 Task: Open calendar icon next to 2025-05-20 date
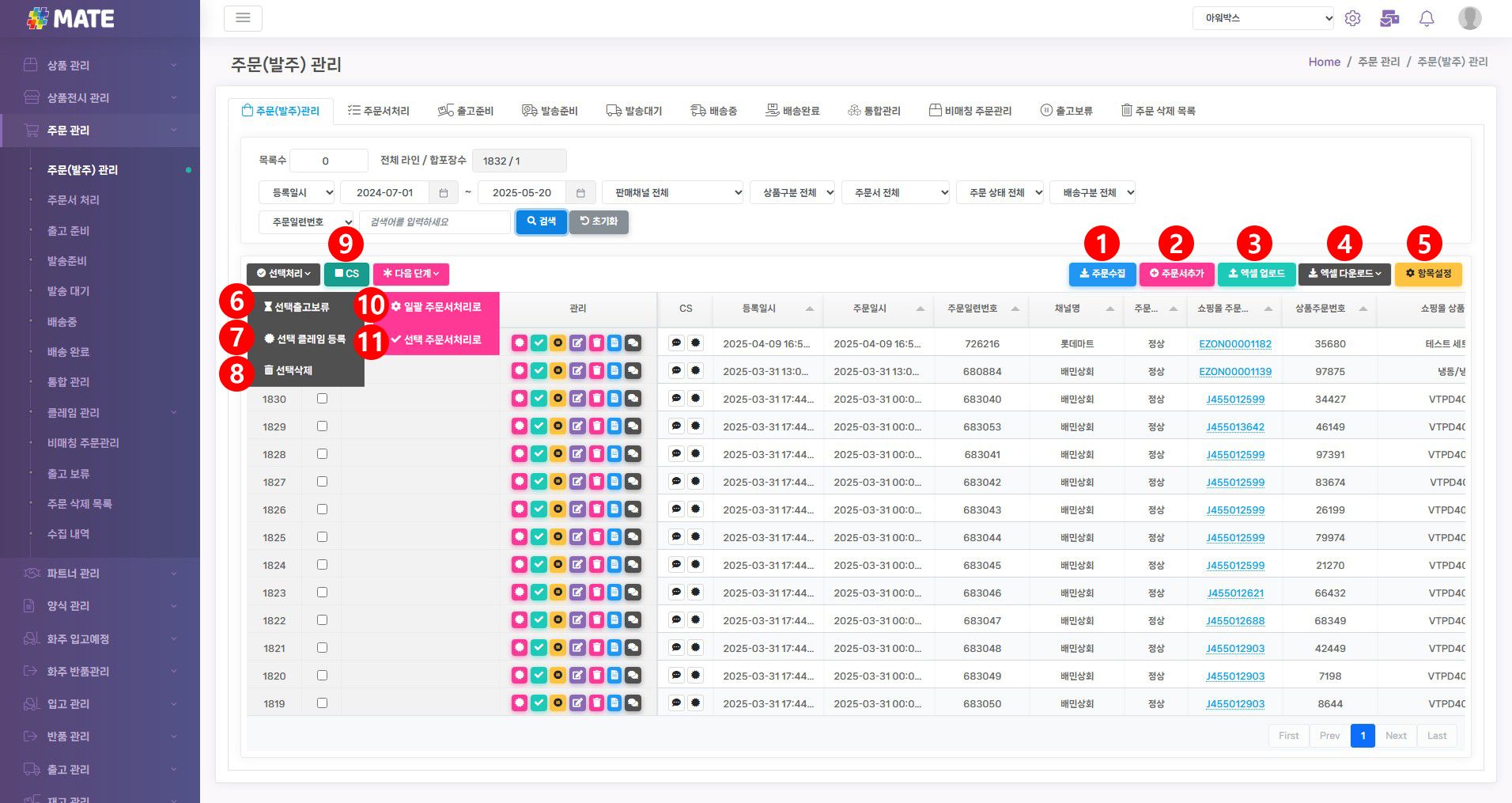580,192
